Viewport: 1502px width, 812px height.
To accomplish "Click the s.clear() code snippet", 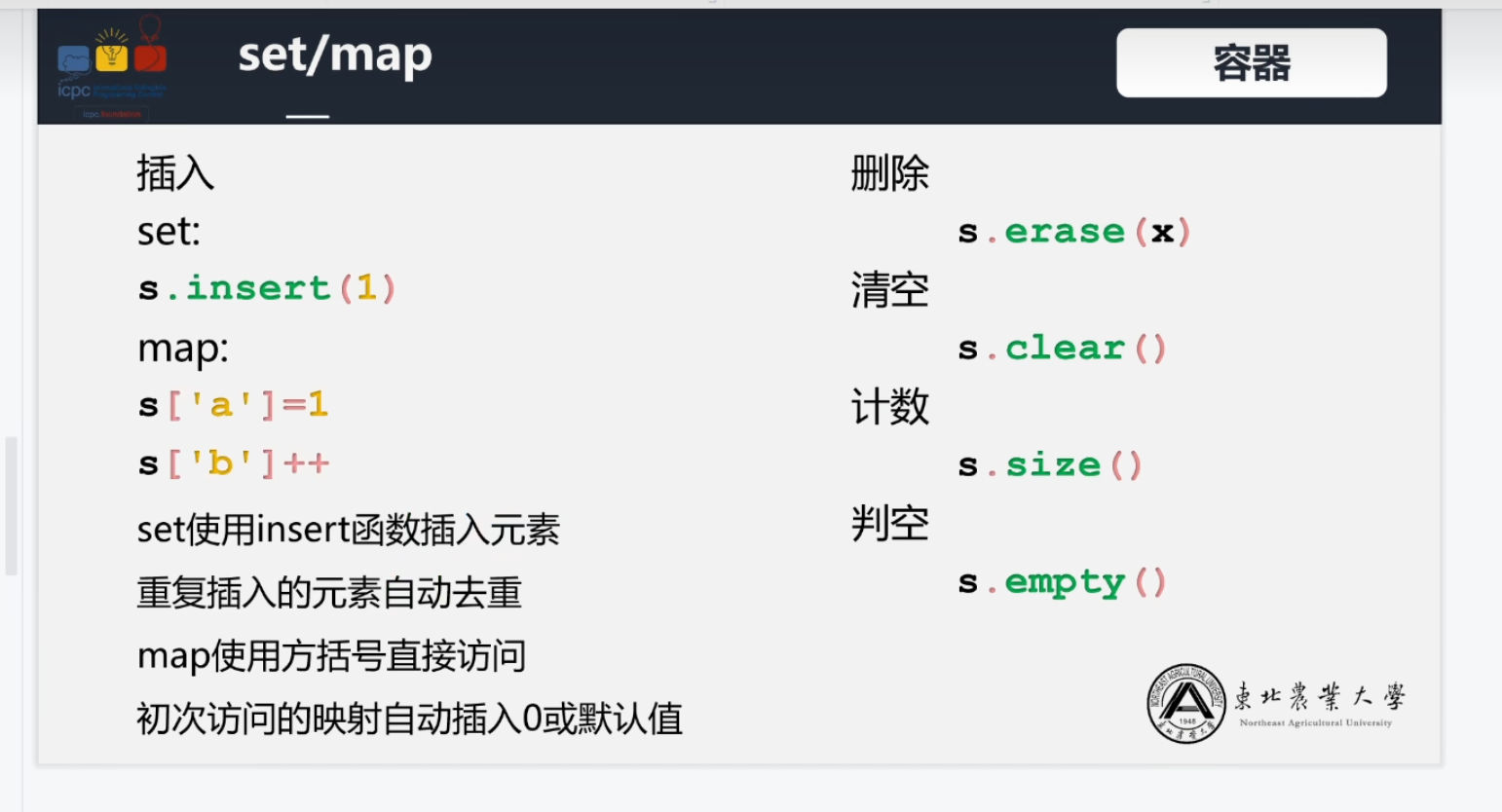I will [x=1062, y=349].
